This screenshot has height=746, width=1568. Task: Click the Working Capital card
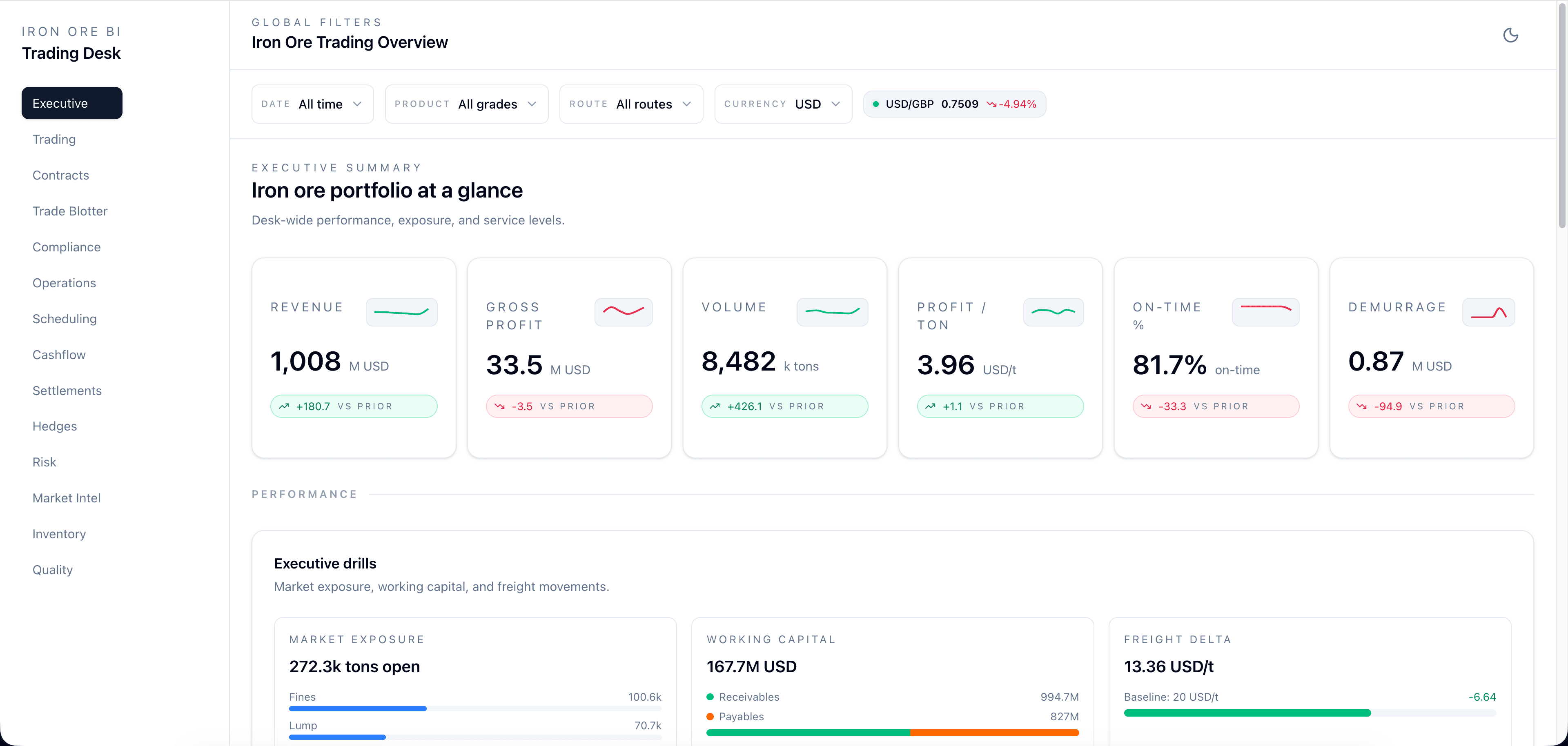coord(892,682)
